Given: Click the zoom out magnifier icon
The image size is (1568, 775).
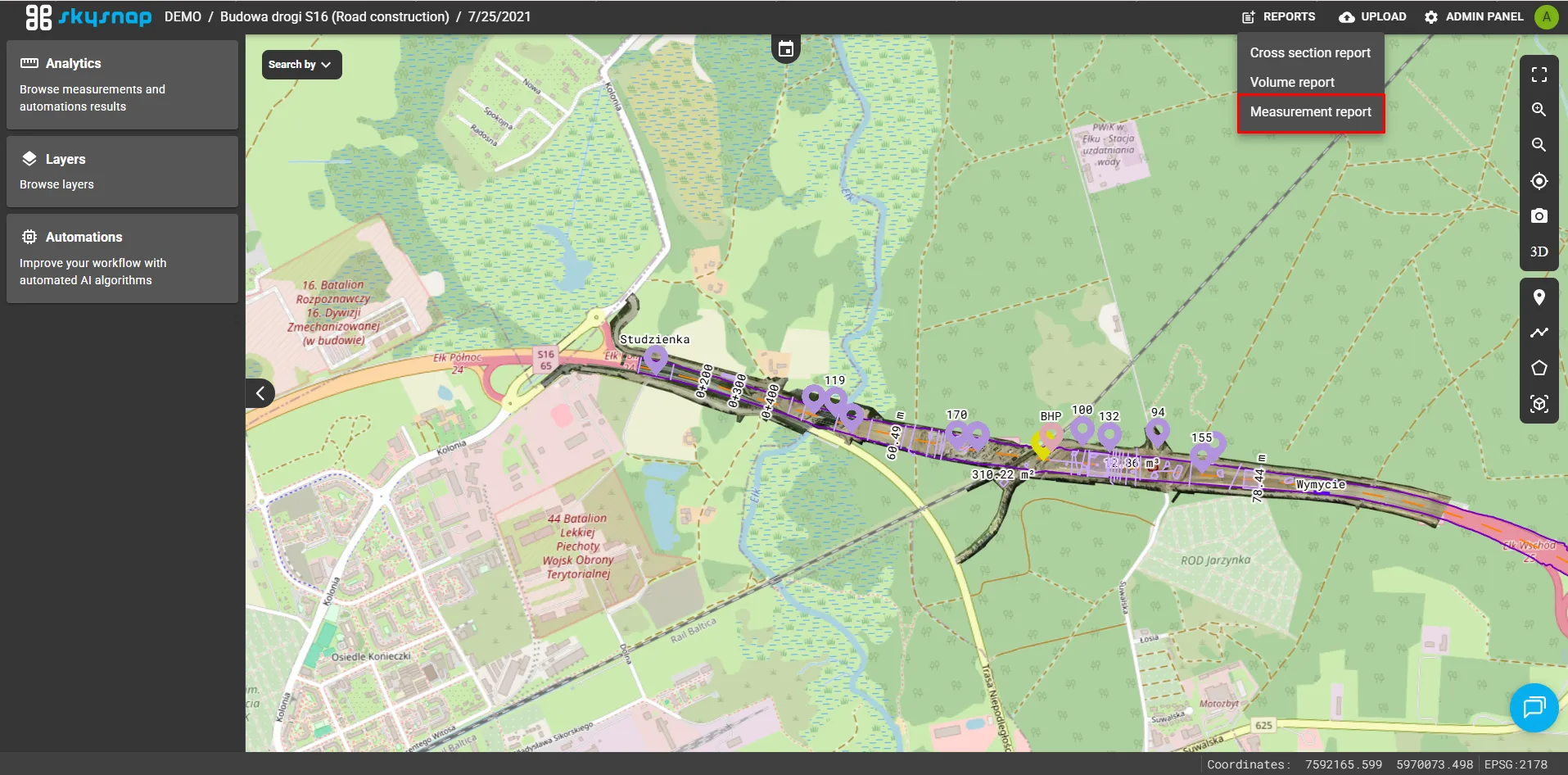Looking at the screenshot, I should 1539,145.
